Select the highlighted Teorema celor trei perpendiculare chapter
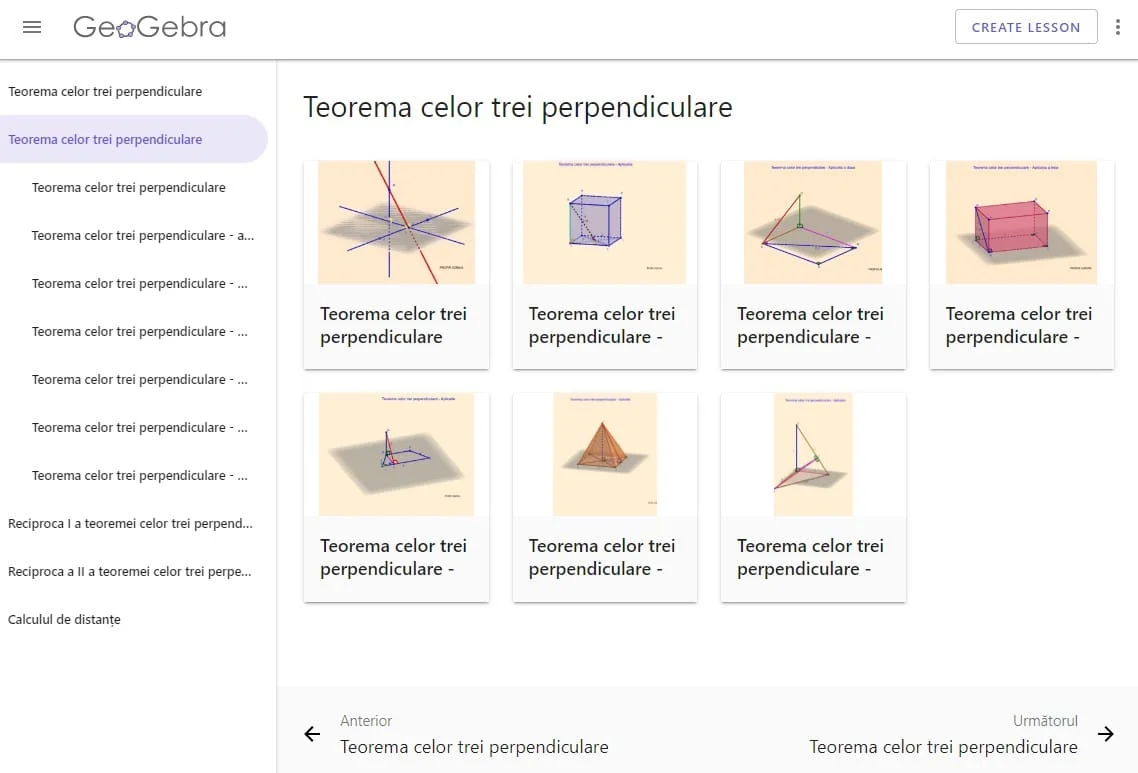 point(105,139)
